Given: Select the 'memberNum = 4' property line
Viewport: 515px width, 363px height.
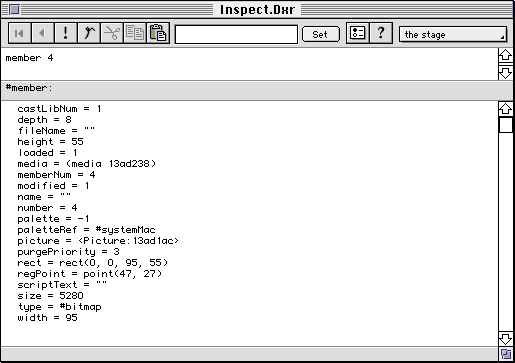Looking at the screenshot, I should click(56, 175).
